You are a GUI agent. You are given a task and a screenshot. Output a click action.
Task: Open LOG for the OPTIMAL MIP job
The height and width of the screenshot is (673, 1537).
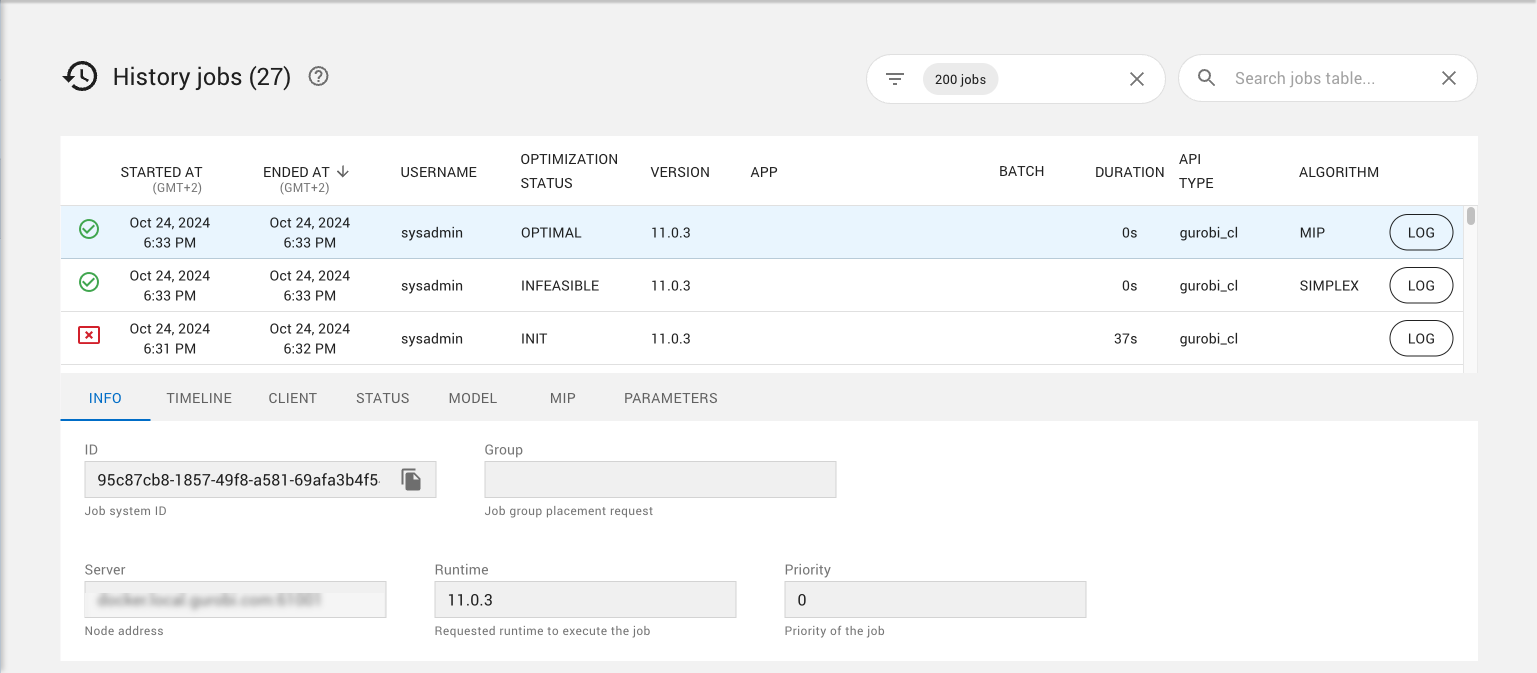point(1420,233)
